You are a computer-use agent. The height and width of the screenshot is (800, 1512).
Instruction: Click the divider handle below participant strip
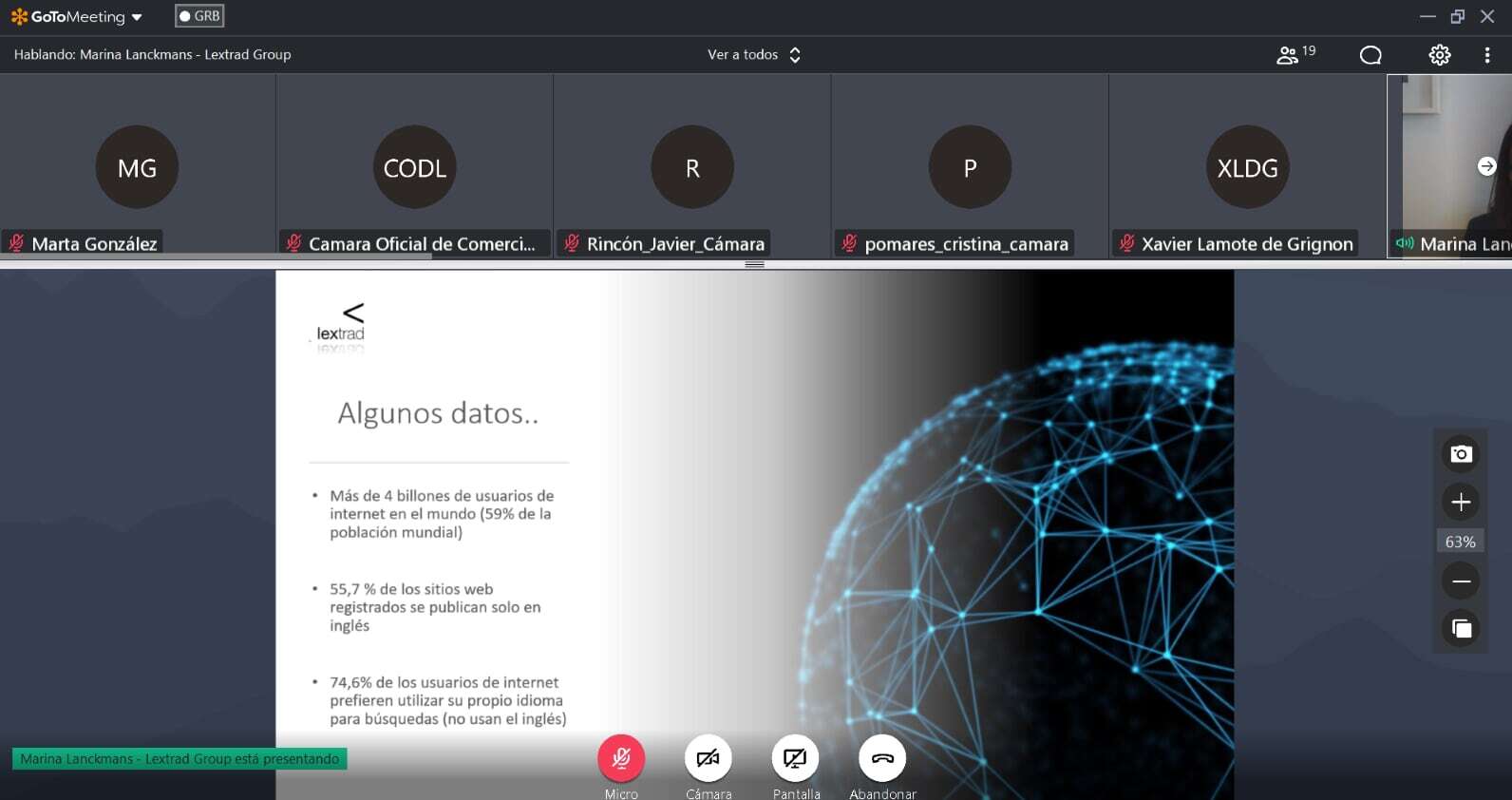(755, 264)
